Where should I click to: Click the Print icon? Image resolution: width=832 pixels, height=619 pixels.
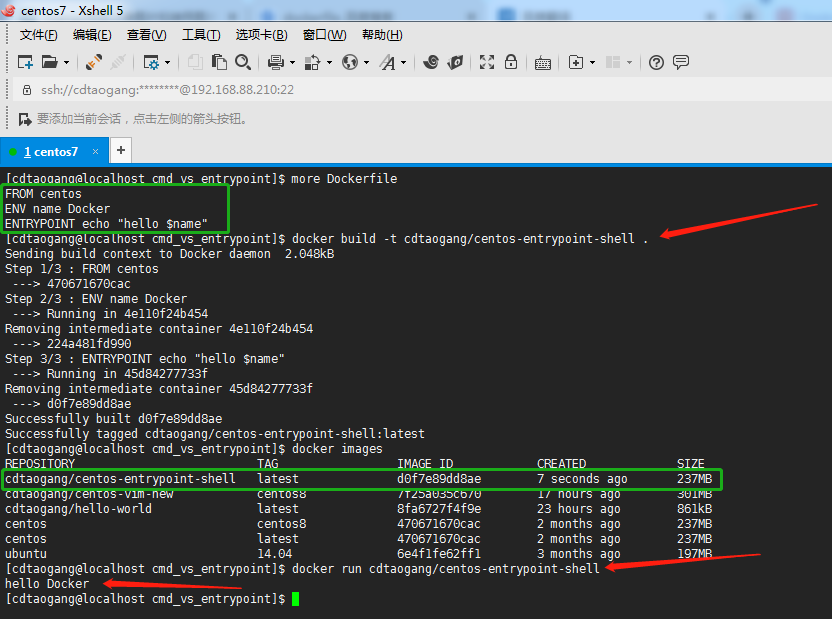point(276,63)
